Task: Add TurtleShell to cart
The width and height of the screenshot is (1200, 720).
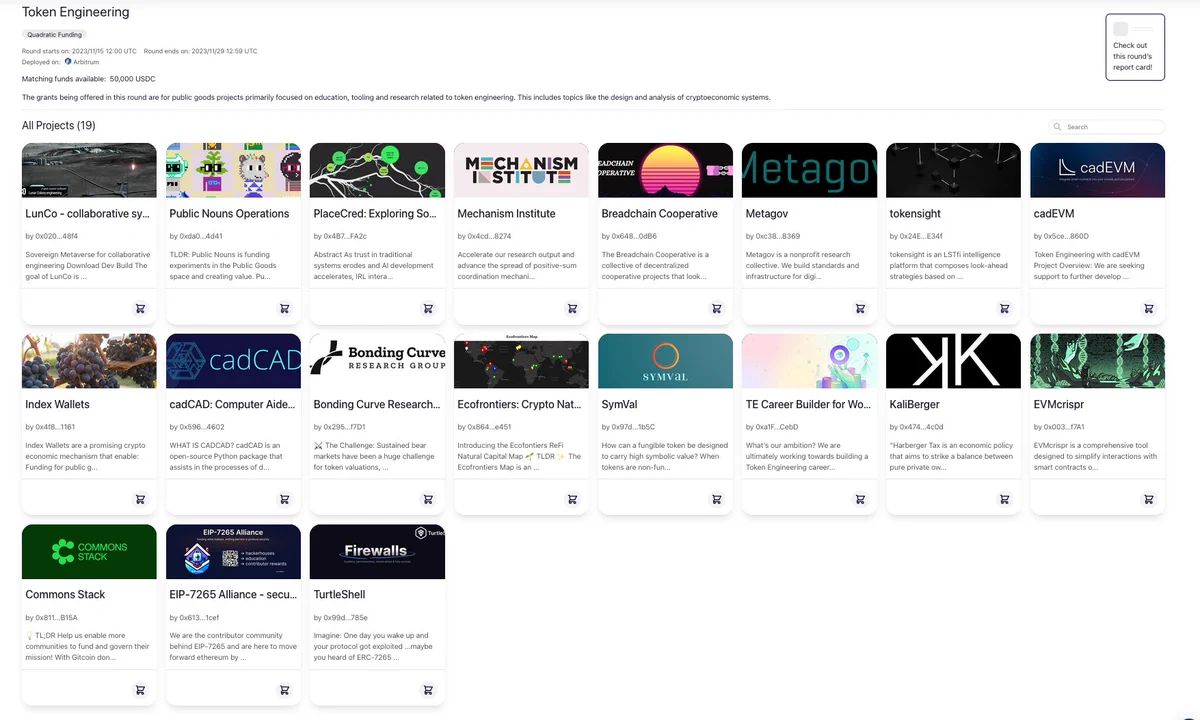Action: pos(428,690)
